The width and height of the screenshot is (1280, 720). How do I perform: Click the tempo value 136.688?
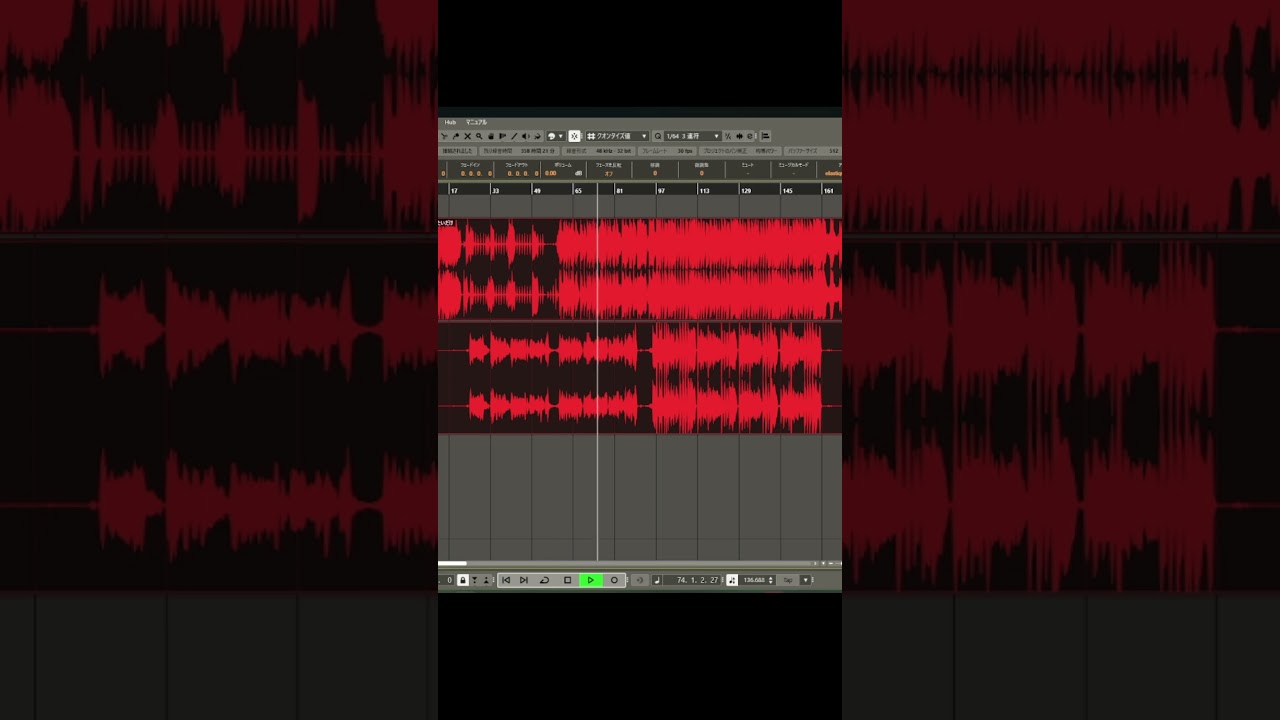[754, 580]
